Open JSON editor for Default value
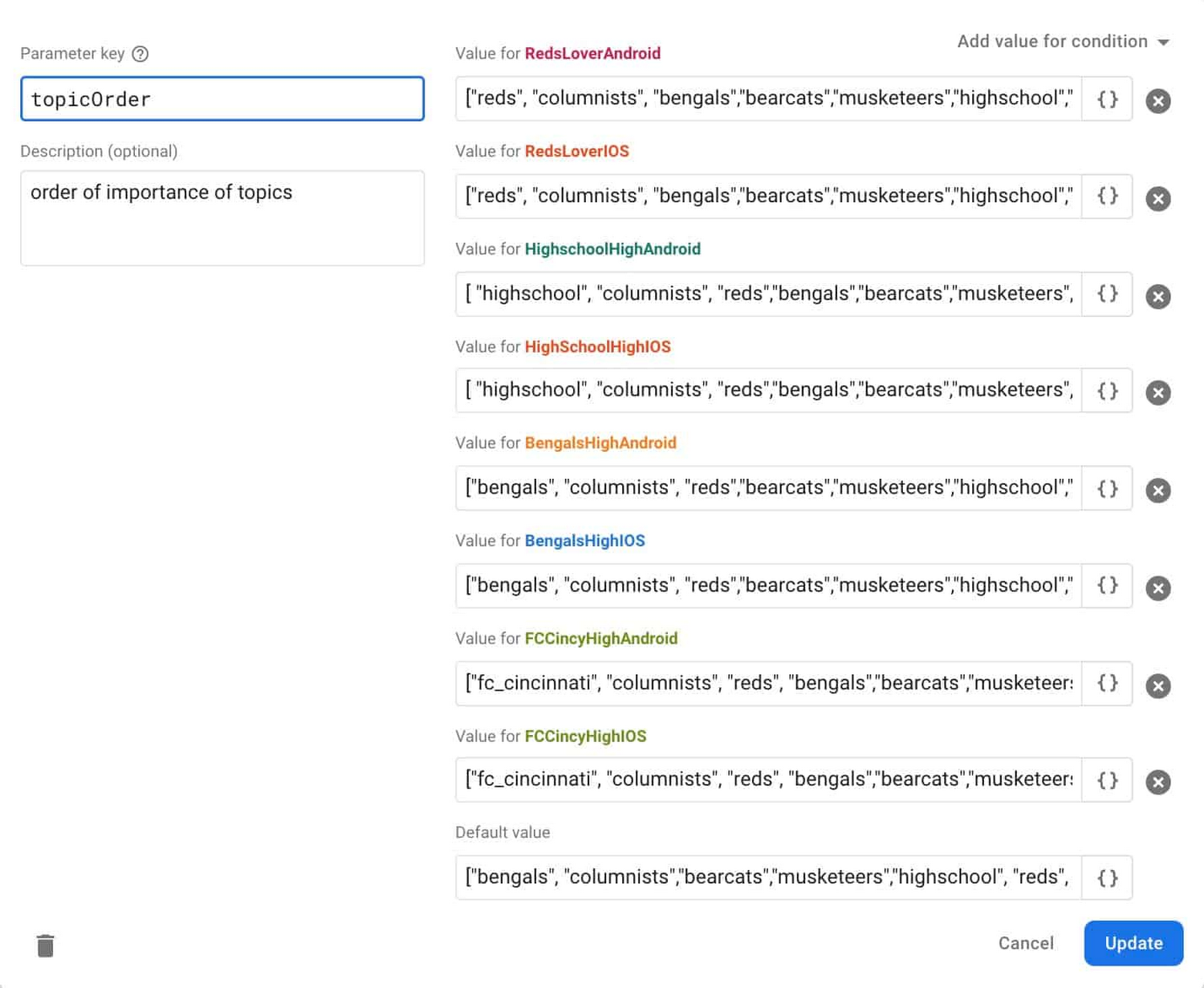The height and width of the screenshot is (988, 1204). (x=1107, y=878)
